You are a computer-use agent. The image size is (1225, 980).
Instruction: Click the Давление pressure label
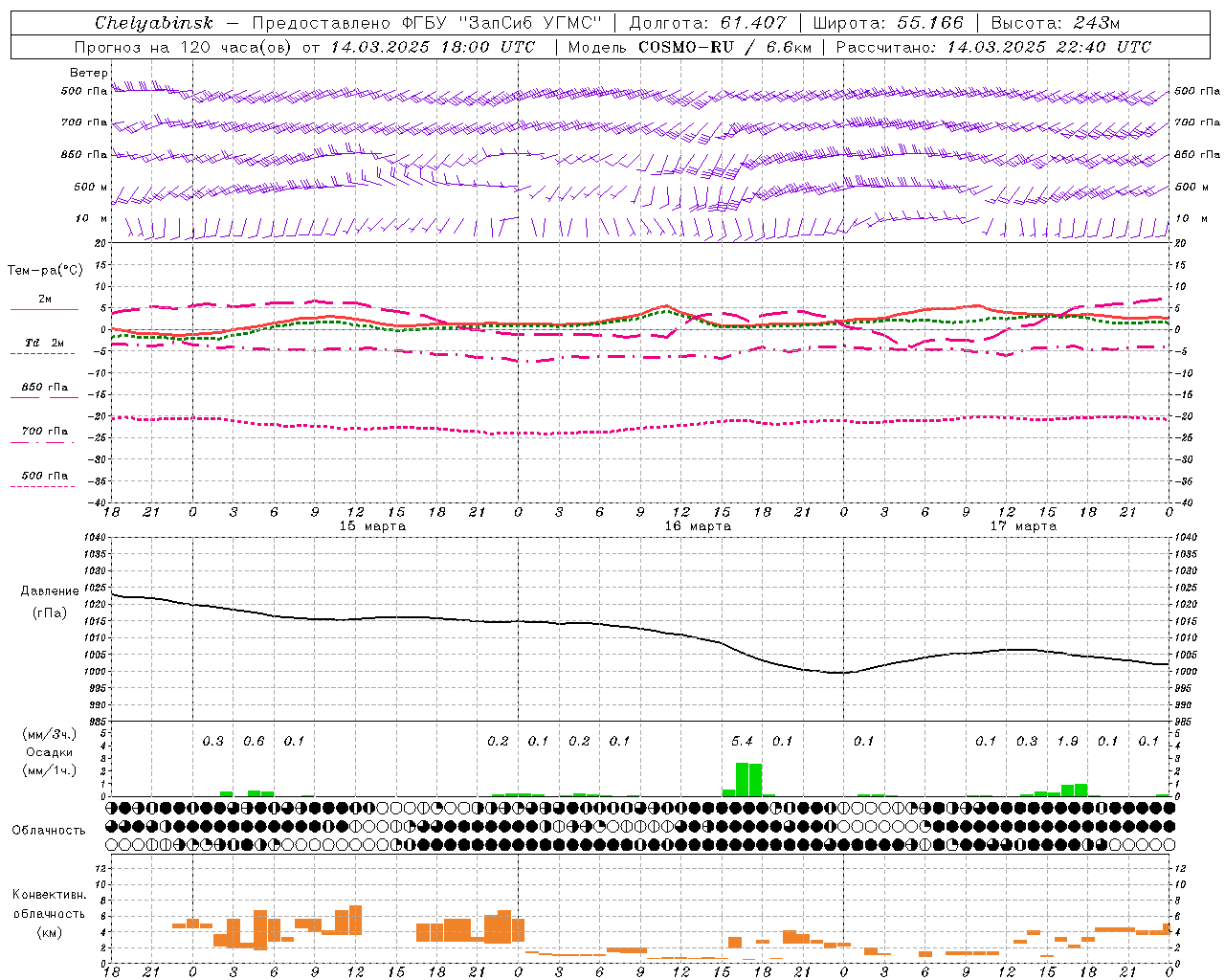point(50,590)
